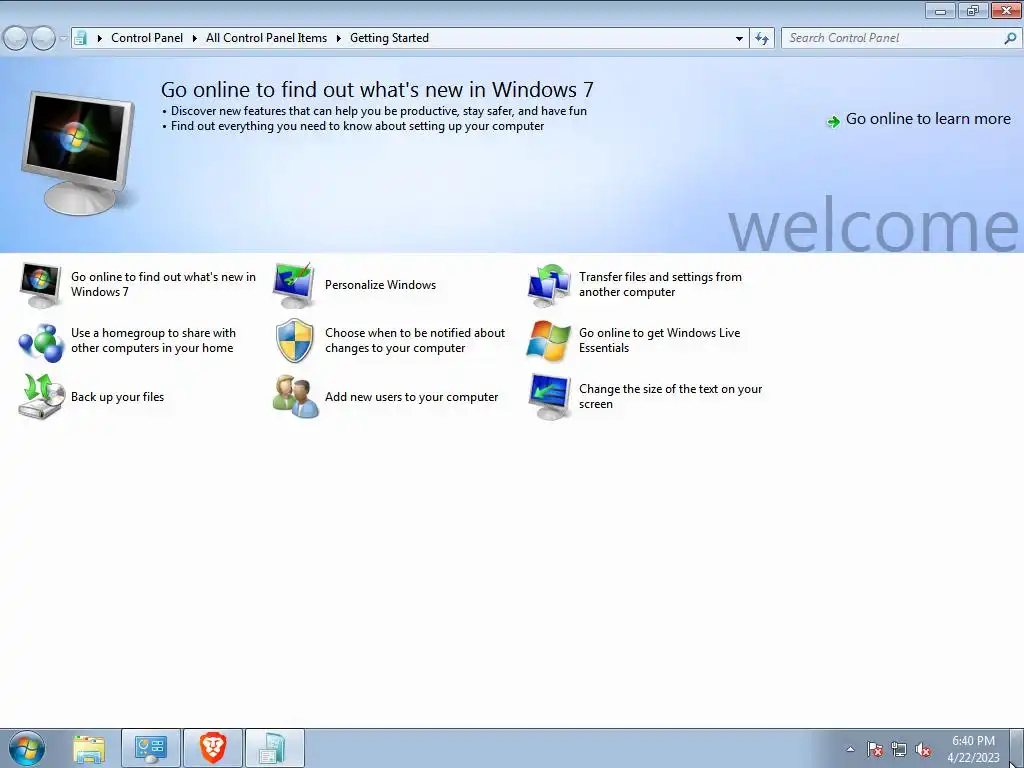Screen dimensions: 1024x768
Task: Open 'Back up your files' text
Action: [118, 396]
